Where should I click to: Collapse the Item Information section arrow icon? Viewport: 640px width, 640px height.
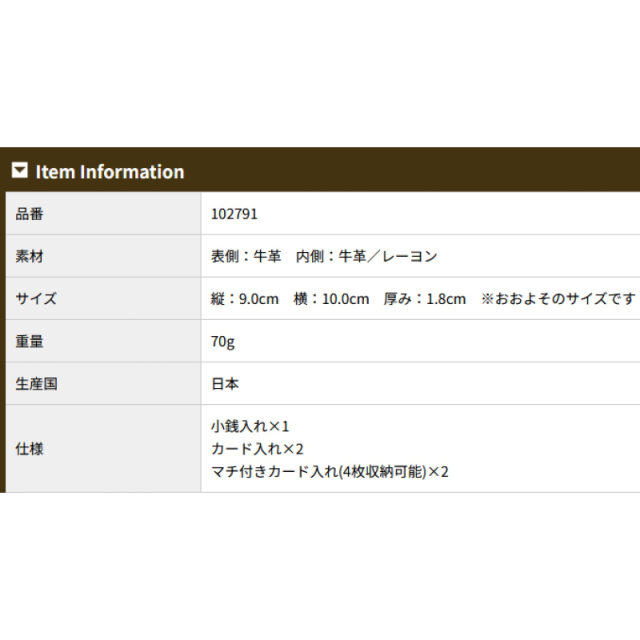[20, 170]
